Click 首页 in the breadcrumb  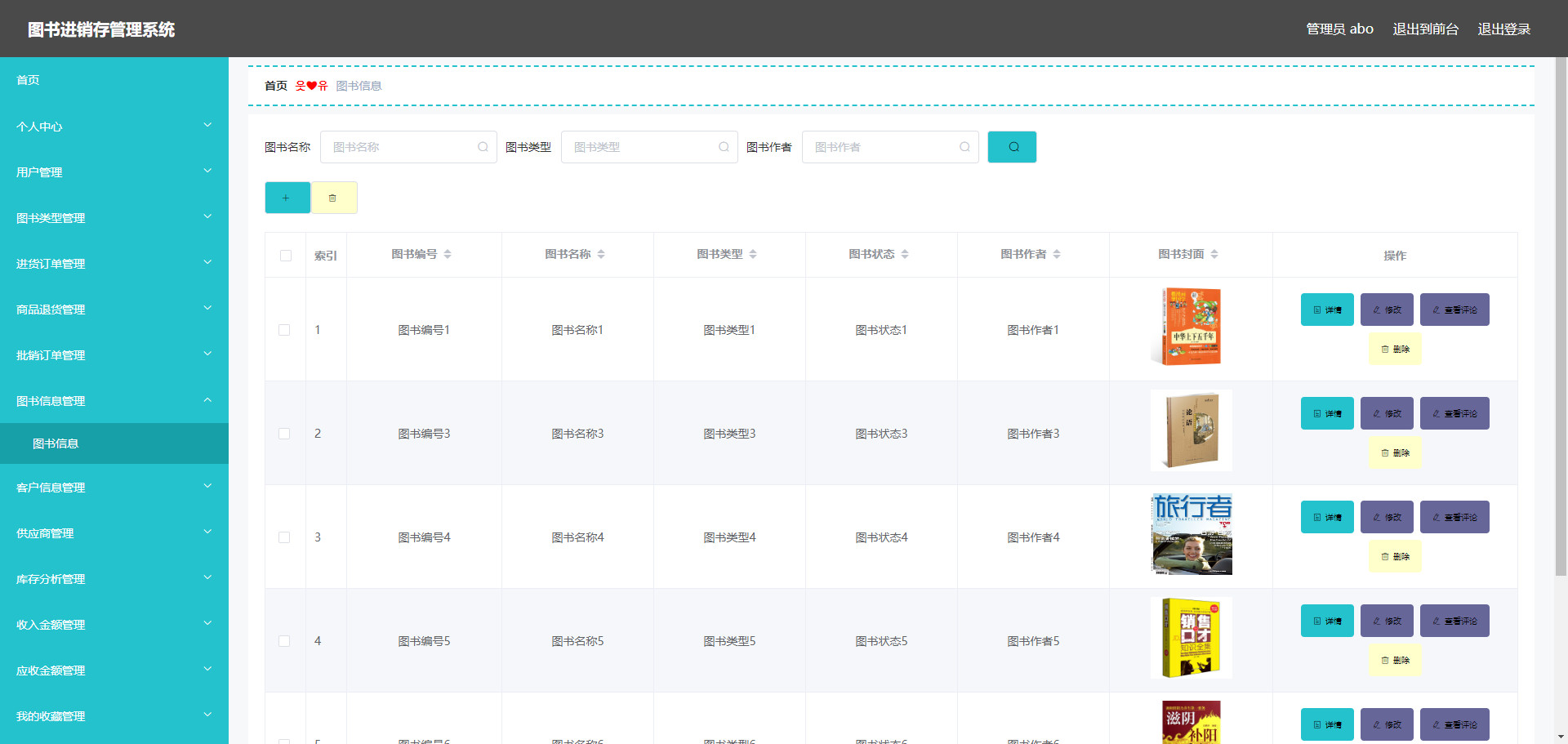276,86
